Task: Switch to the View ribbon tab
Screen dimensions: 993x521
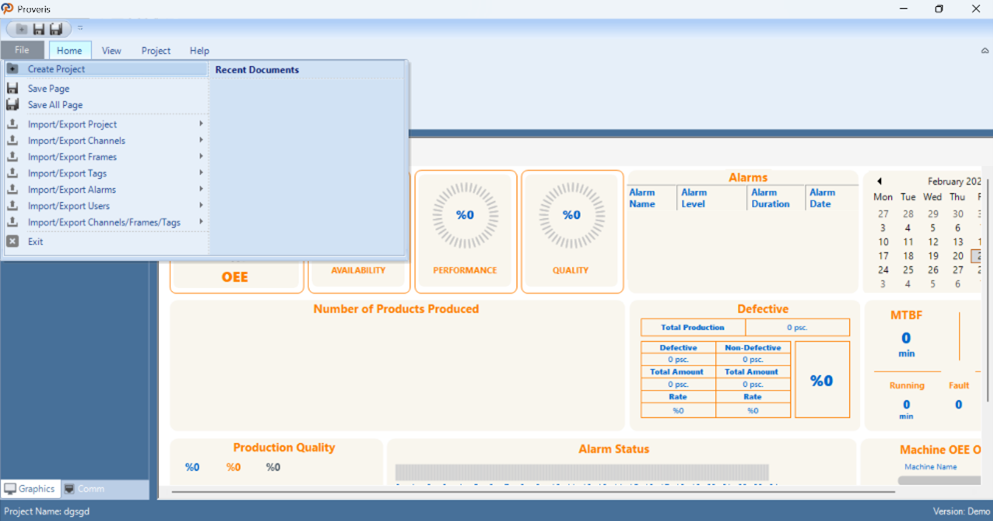Action: click(x=111, y=51)
